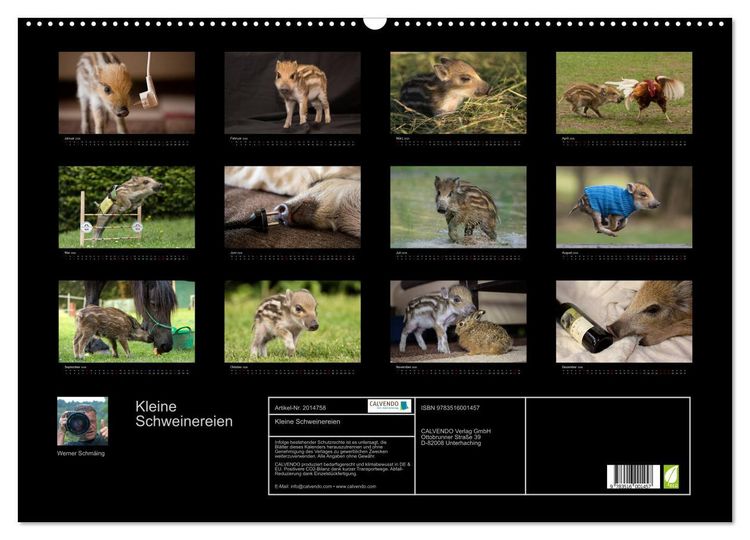The image size is (750, 540).
Task: Click the address 'Ottobrunner Straße 39'
Action: click(x=451, y=437)
